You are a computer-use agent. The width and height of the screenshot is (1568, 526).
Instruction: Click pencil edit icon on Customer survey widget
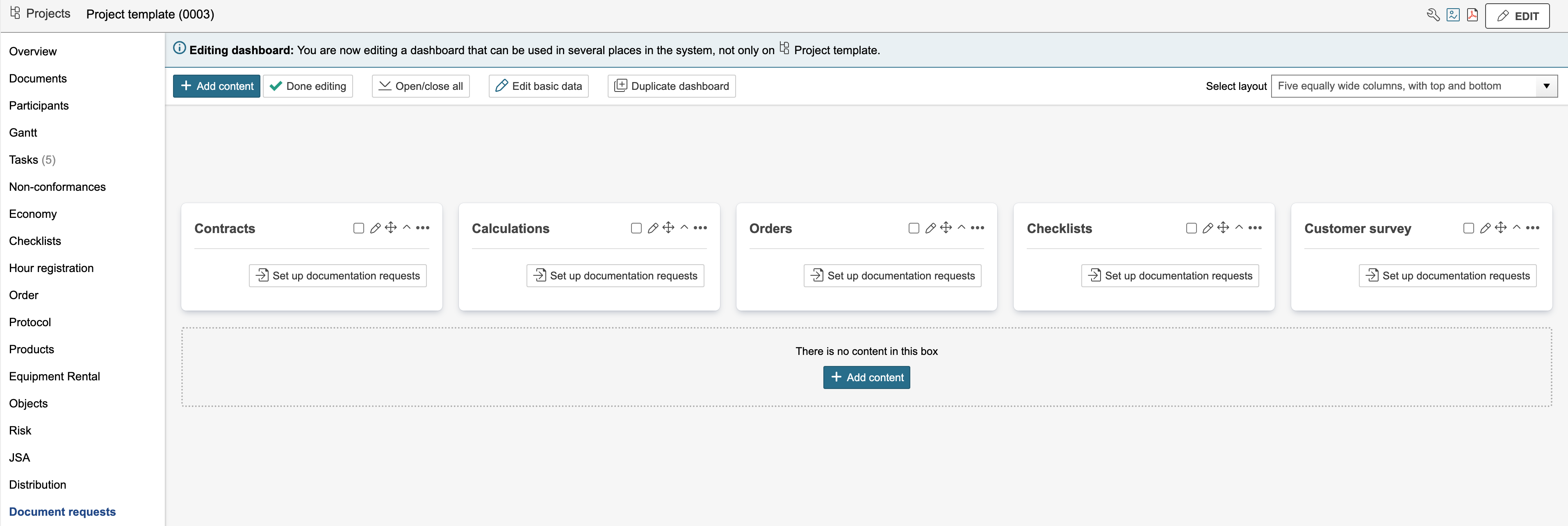tap(1485, 228)
